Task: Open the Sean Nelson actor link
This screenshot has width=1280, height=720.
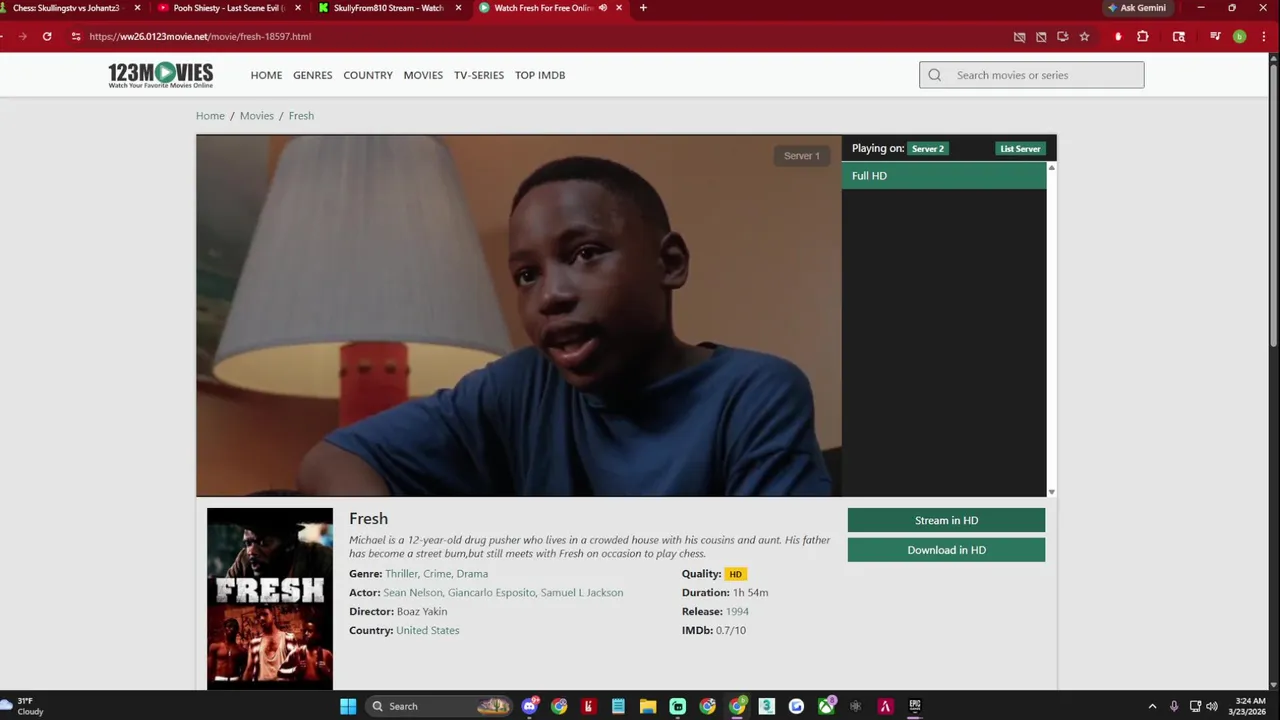Action: [412, 593]
